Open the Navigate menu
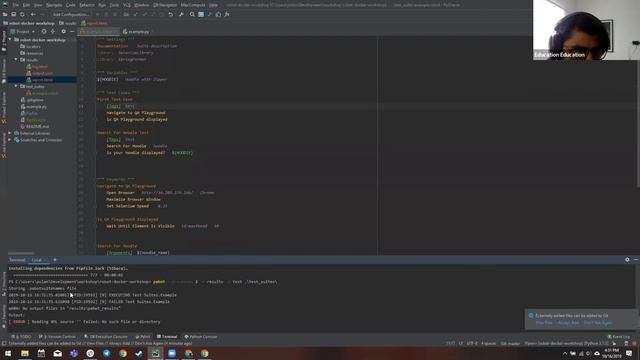Screen dimensions: 640x360 click(x=53, y=5)
